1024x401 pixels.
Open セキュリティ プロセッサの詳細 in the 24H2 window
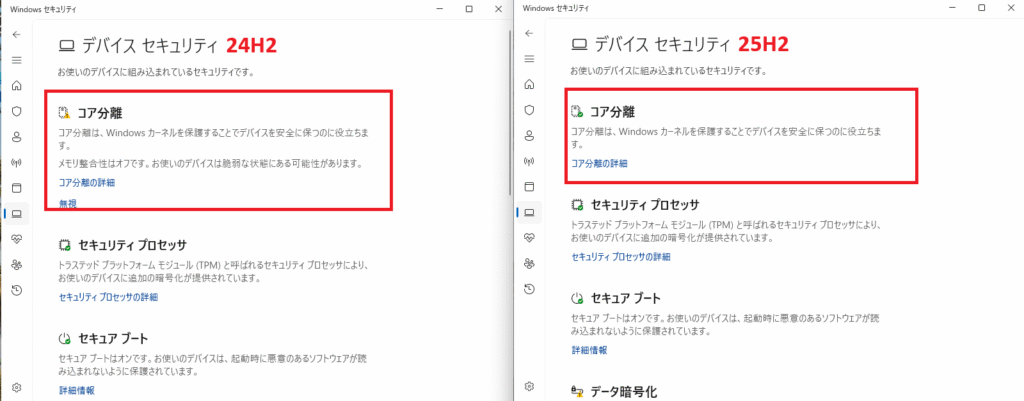pos(108,298)
